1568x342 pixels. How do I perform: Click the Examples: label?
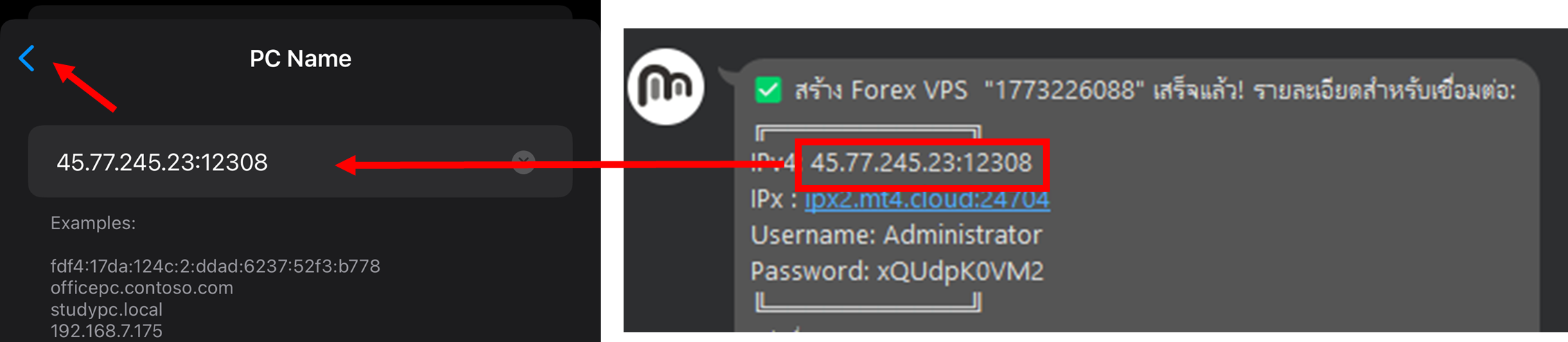93,223
